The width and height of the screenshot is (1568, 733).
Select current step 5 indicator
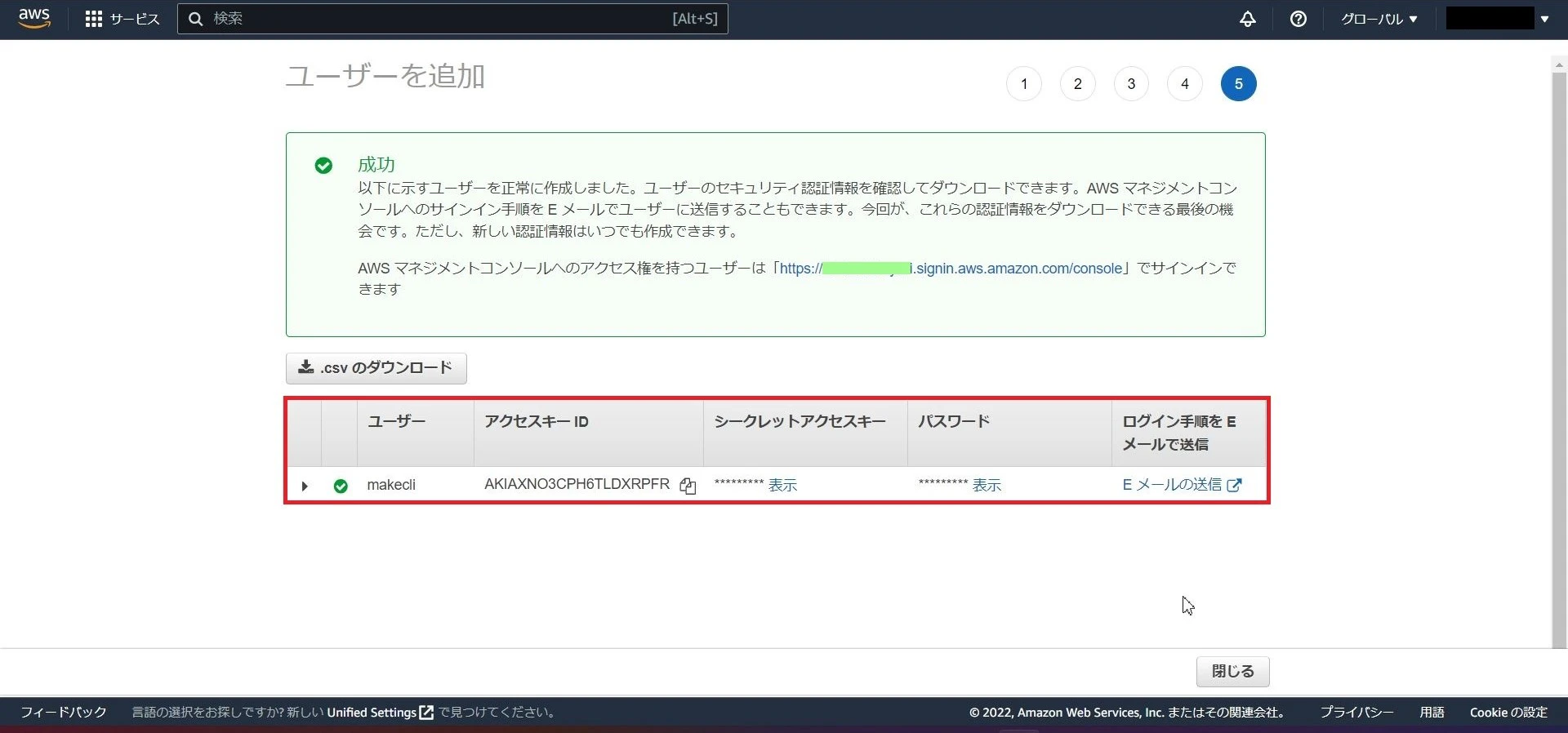[x=1239, y=84]
